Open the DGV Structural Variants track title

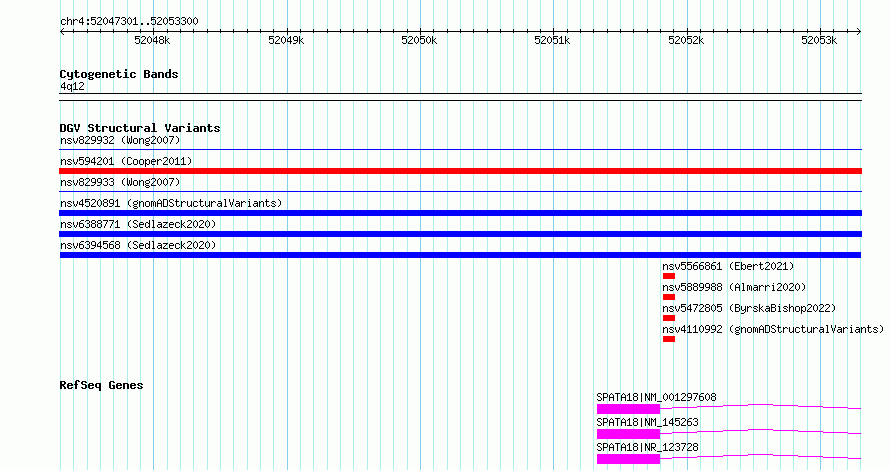click(x=140, y=128)
